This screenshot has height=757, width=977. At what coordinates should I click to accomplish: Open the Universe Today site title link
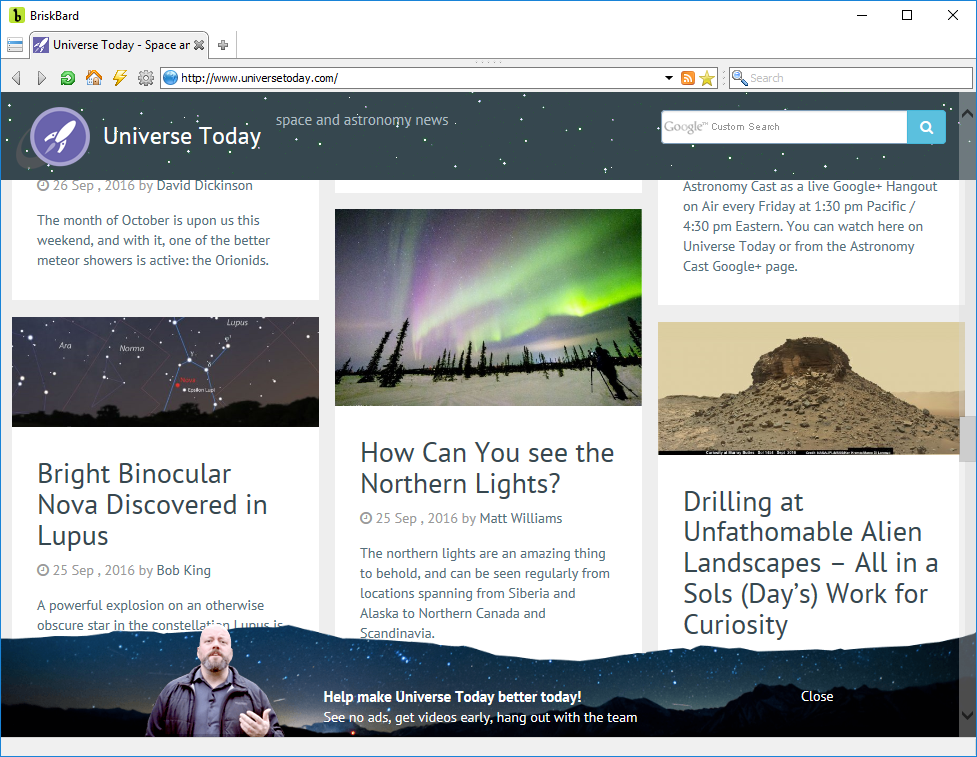pos(182,136)
